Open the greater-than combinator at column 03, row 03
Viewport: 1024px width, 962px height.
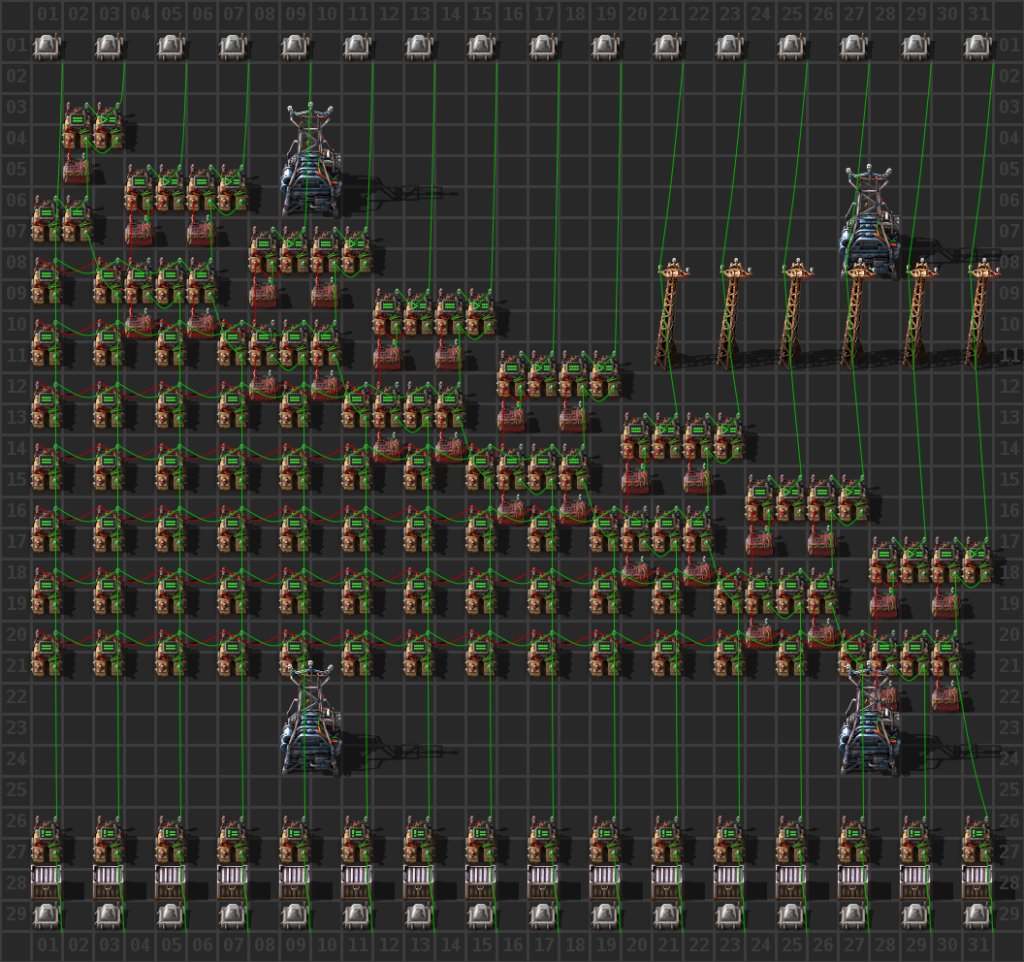[108, 125]
